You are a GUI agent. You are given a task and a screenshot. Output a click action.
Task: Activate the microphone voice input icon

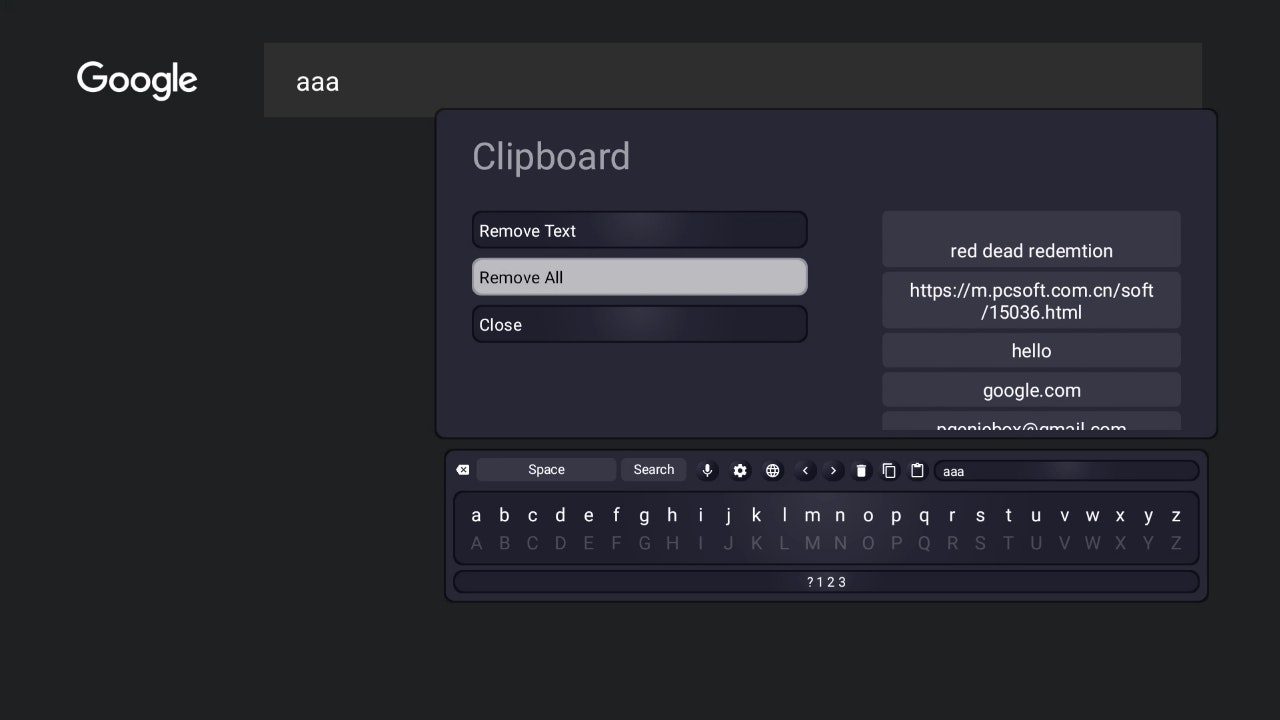(x=707, y=470)
